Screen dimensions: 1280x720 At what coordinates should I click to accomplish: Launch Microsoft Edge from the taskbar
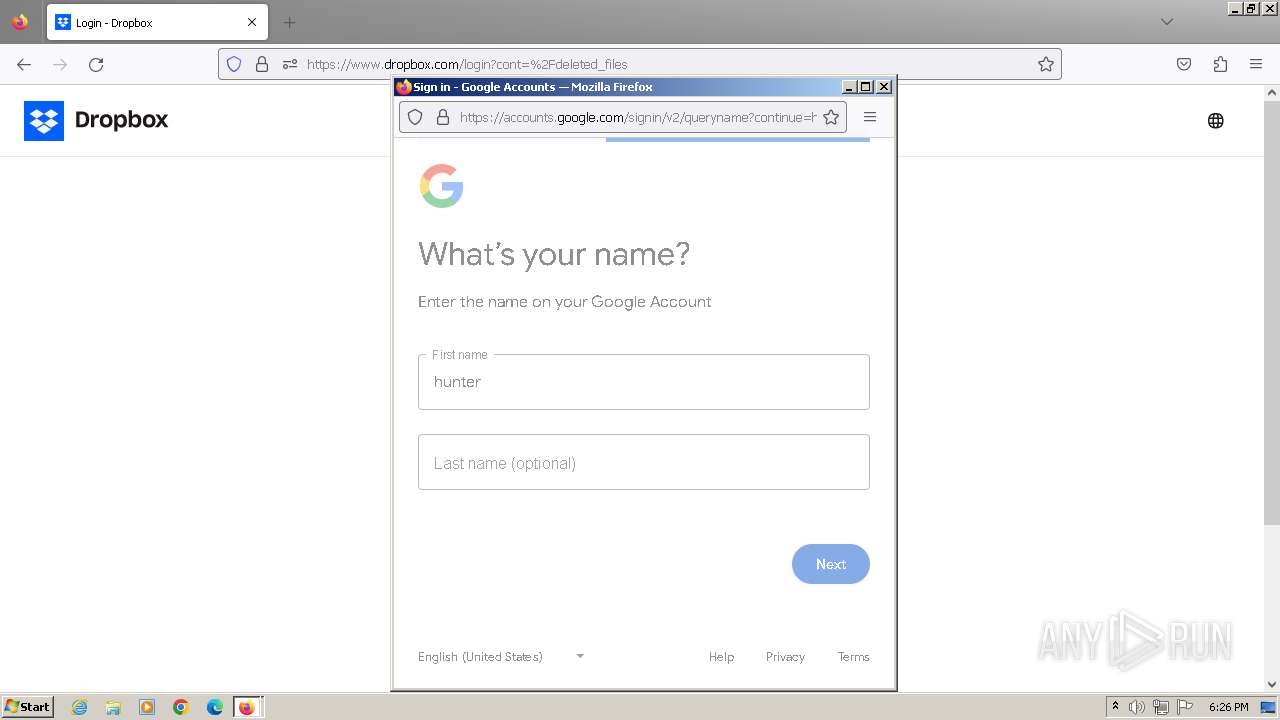click(x=214, y=707)
